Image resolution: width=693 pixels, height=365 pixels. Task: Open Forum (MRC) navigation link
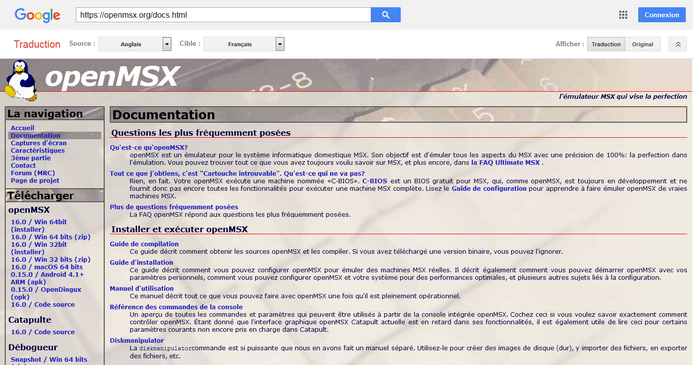33,173
